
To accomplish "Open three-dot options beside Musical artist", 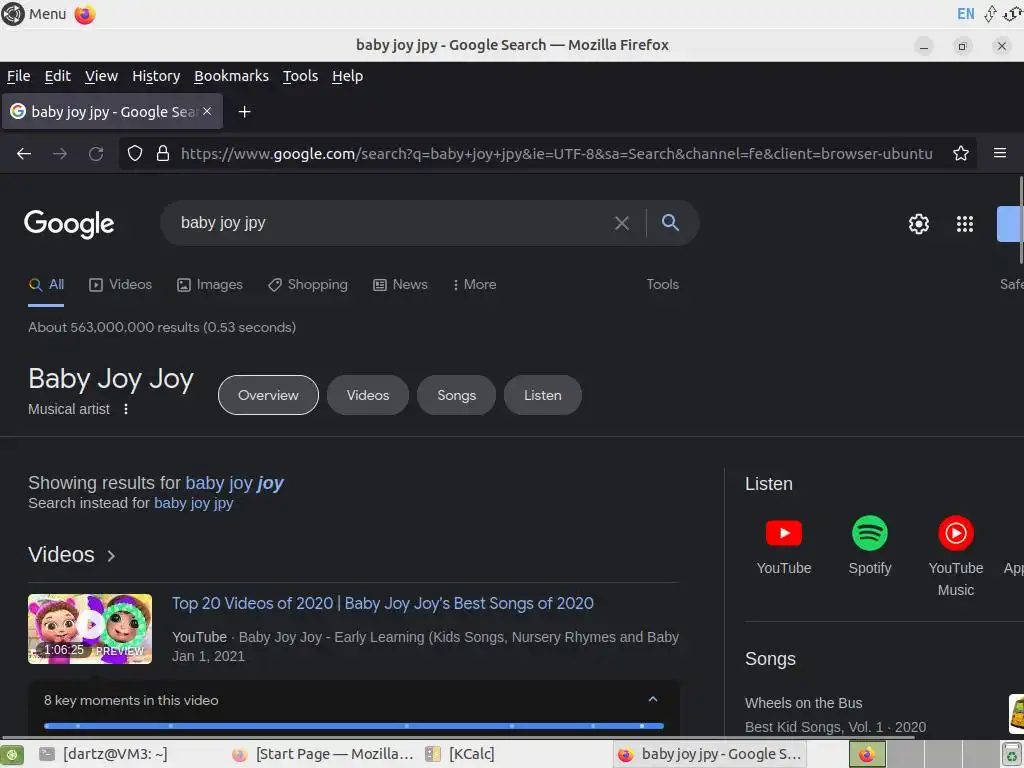I will tap(126, 409).
